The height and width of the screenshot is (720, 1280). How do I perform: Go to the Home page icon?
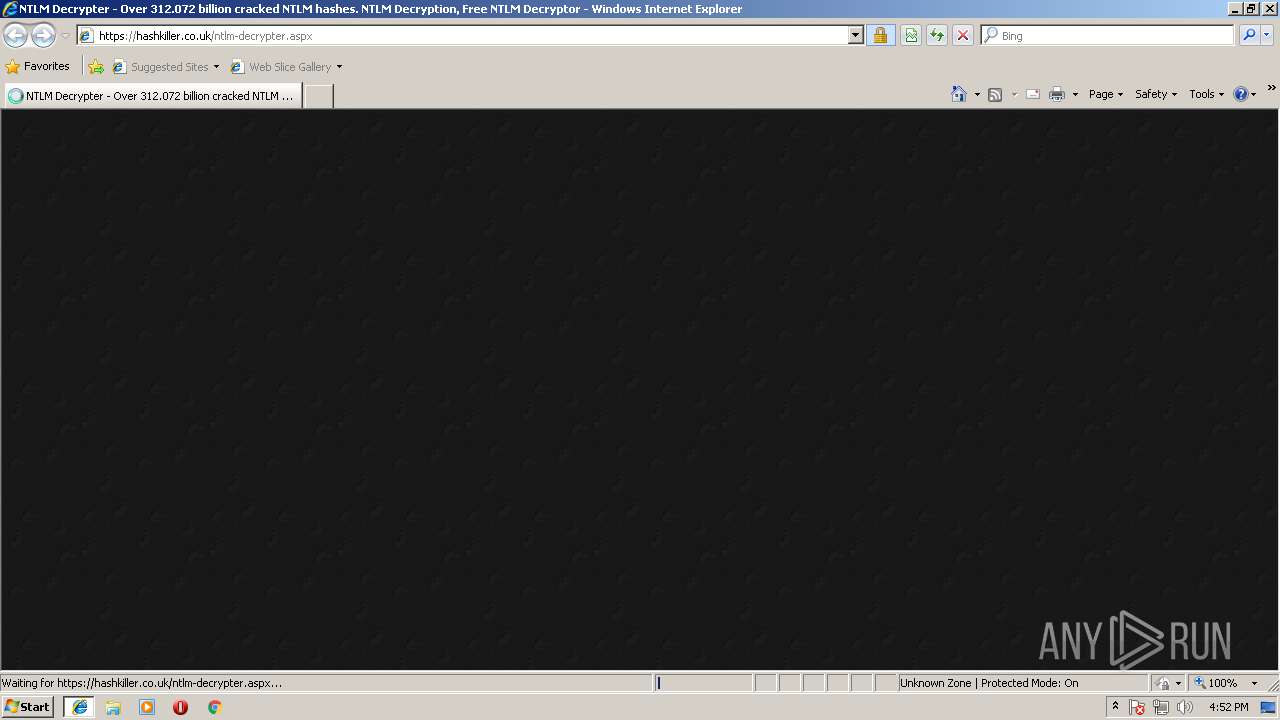coord(958,94)
